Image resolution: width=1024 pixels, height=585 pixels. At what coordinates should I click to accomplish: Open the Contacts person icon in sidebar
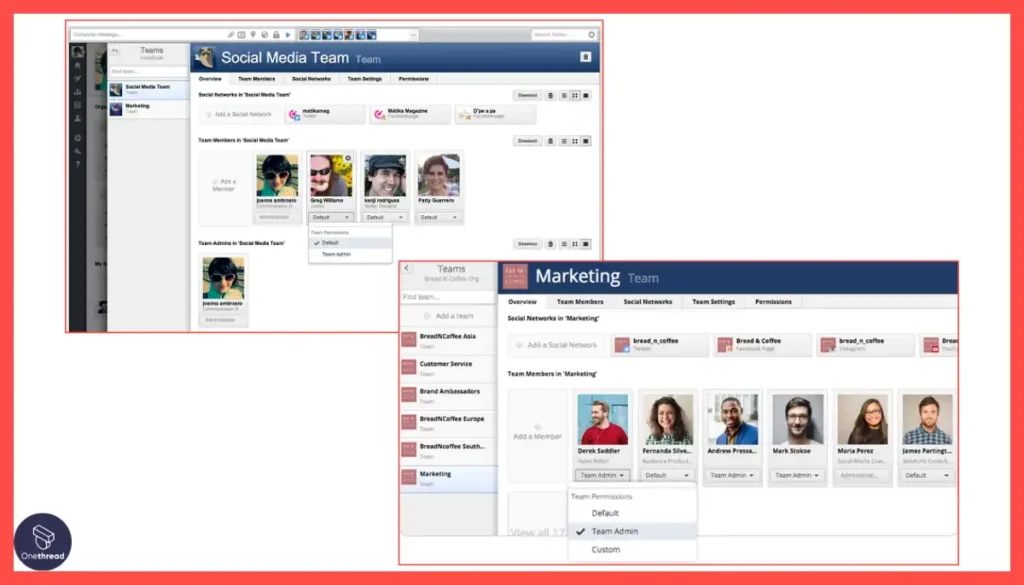[x=78, y=119]
